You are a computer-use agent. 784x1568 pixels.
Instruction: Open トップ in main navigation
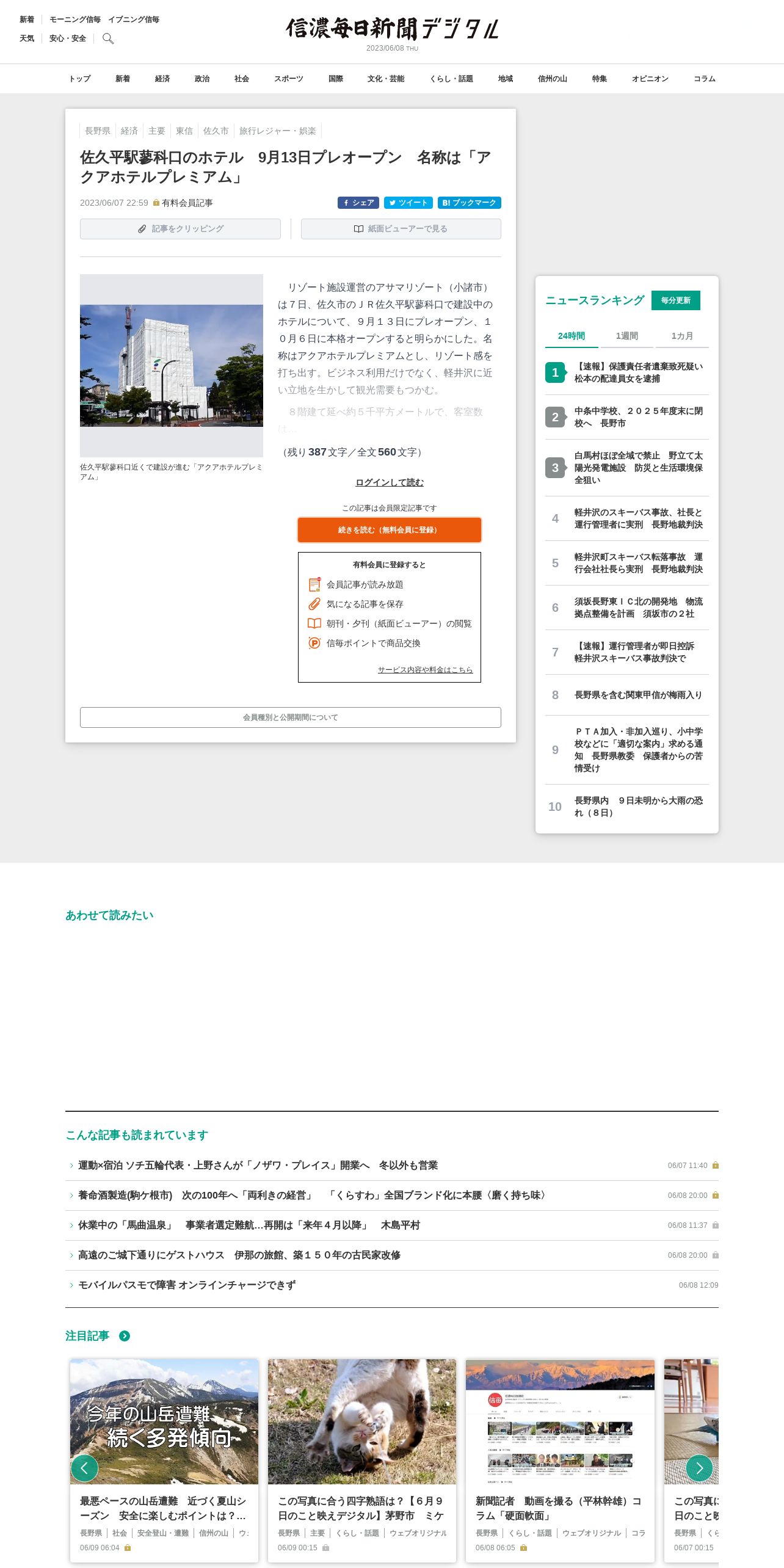(79, 79)
